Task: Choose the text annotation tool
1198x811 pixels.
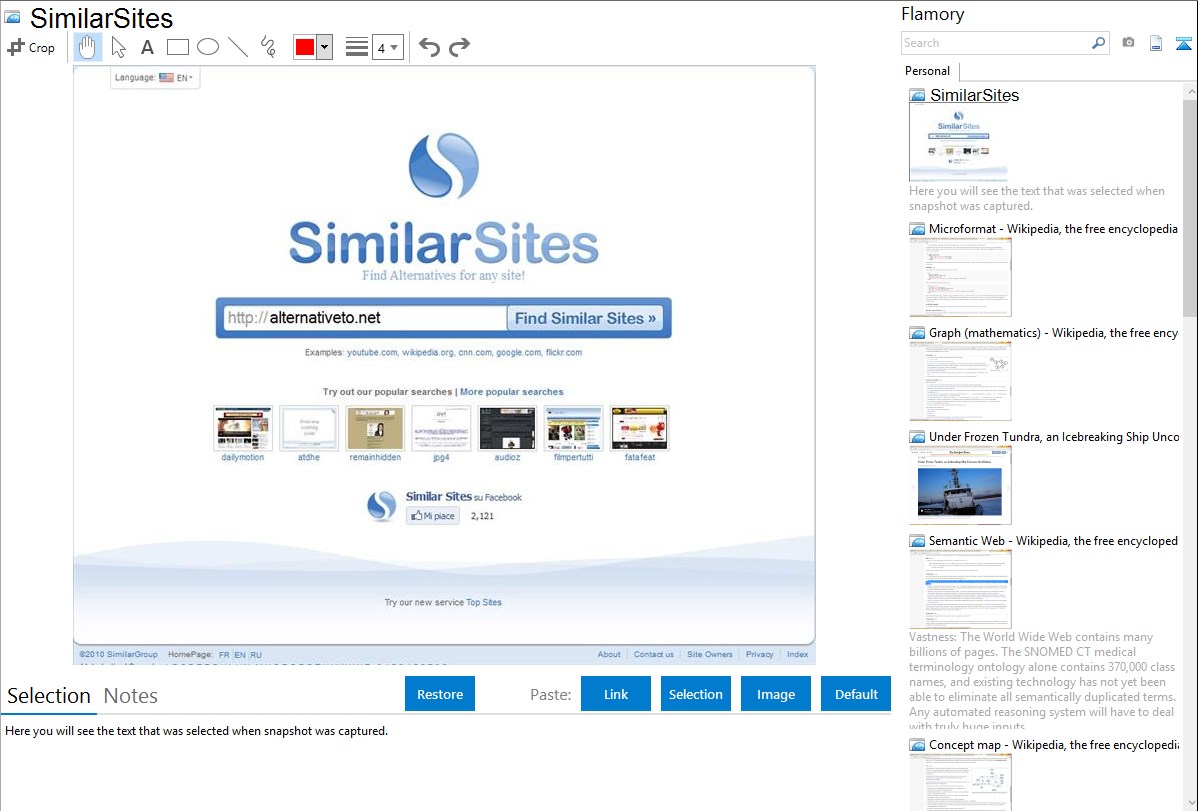Action: pyautogui.click(x=147, y=47)
